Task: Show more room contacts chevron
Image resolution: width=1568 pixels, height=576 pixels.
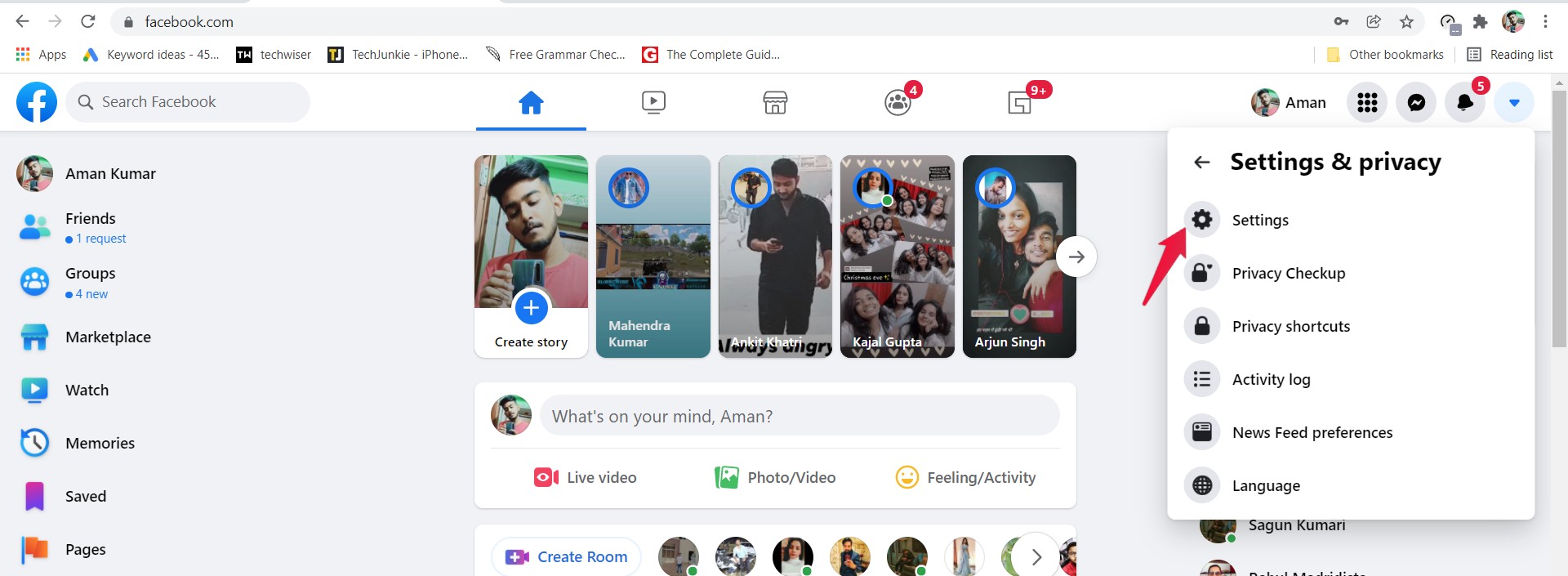Action: tap(1036, 557)
